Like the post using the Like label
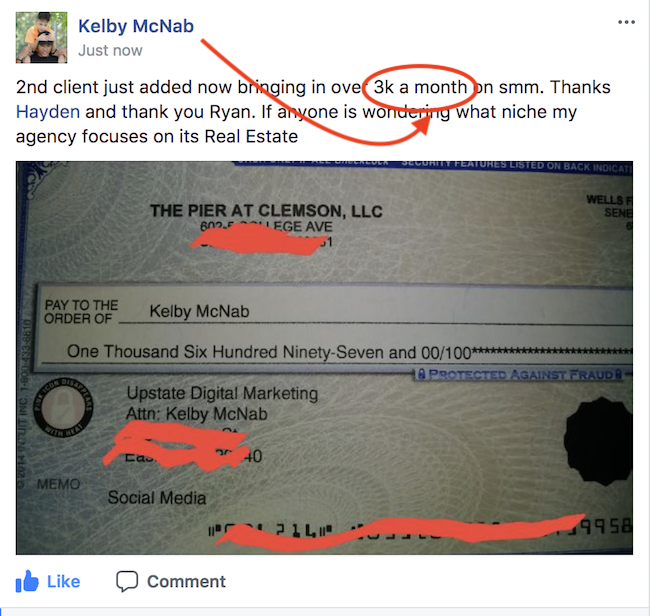Image resolution: width=650 pixels, height=616 pixels. coord(63,581)
